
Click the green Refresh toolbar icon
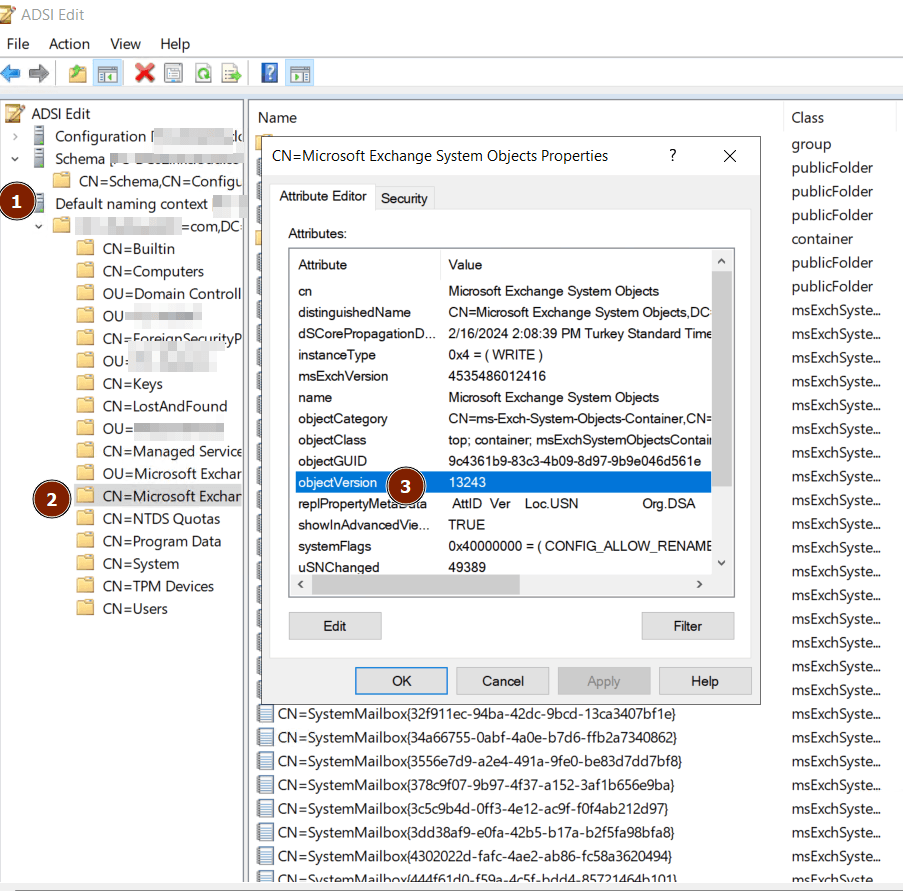coord(203,73)
